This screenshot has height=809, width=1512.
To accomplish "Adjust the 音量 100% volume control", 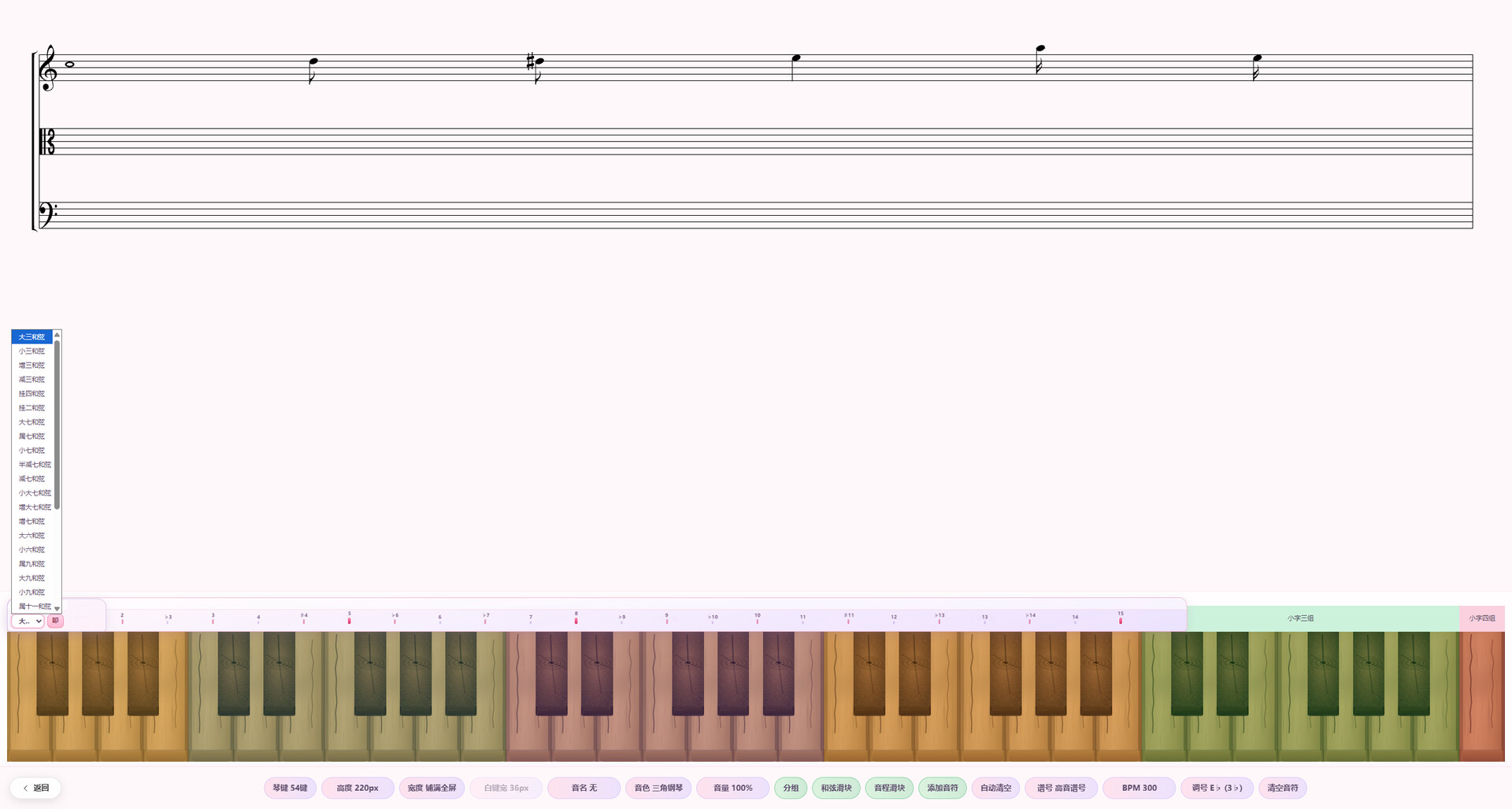I will click(732, 788).
